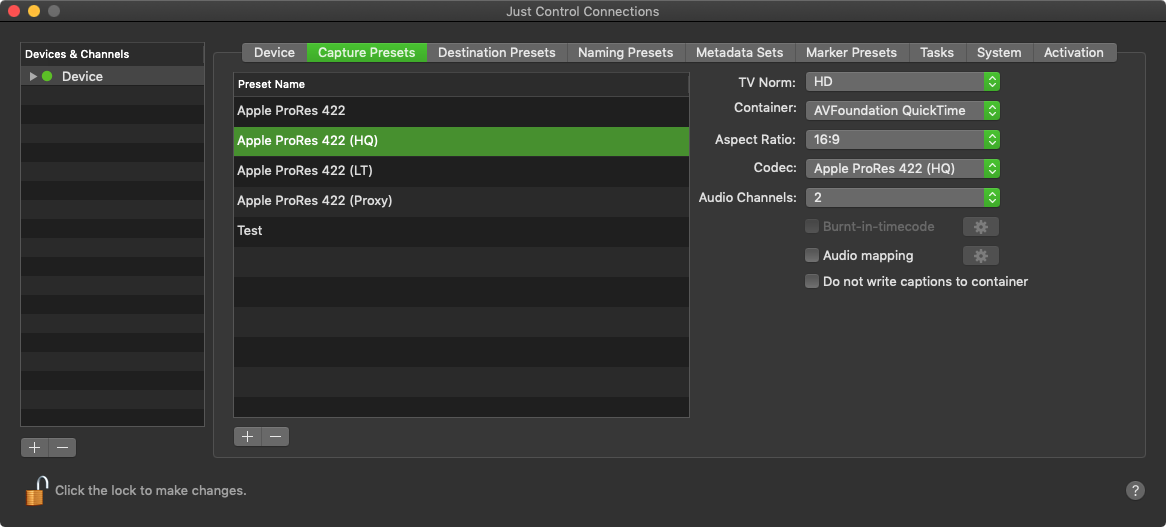The image size is (1166, 527).
Task: Open Audio mapping gear settings
Action: (x=981, y=256)
